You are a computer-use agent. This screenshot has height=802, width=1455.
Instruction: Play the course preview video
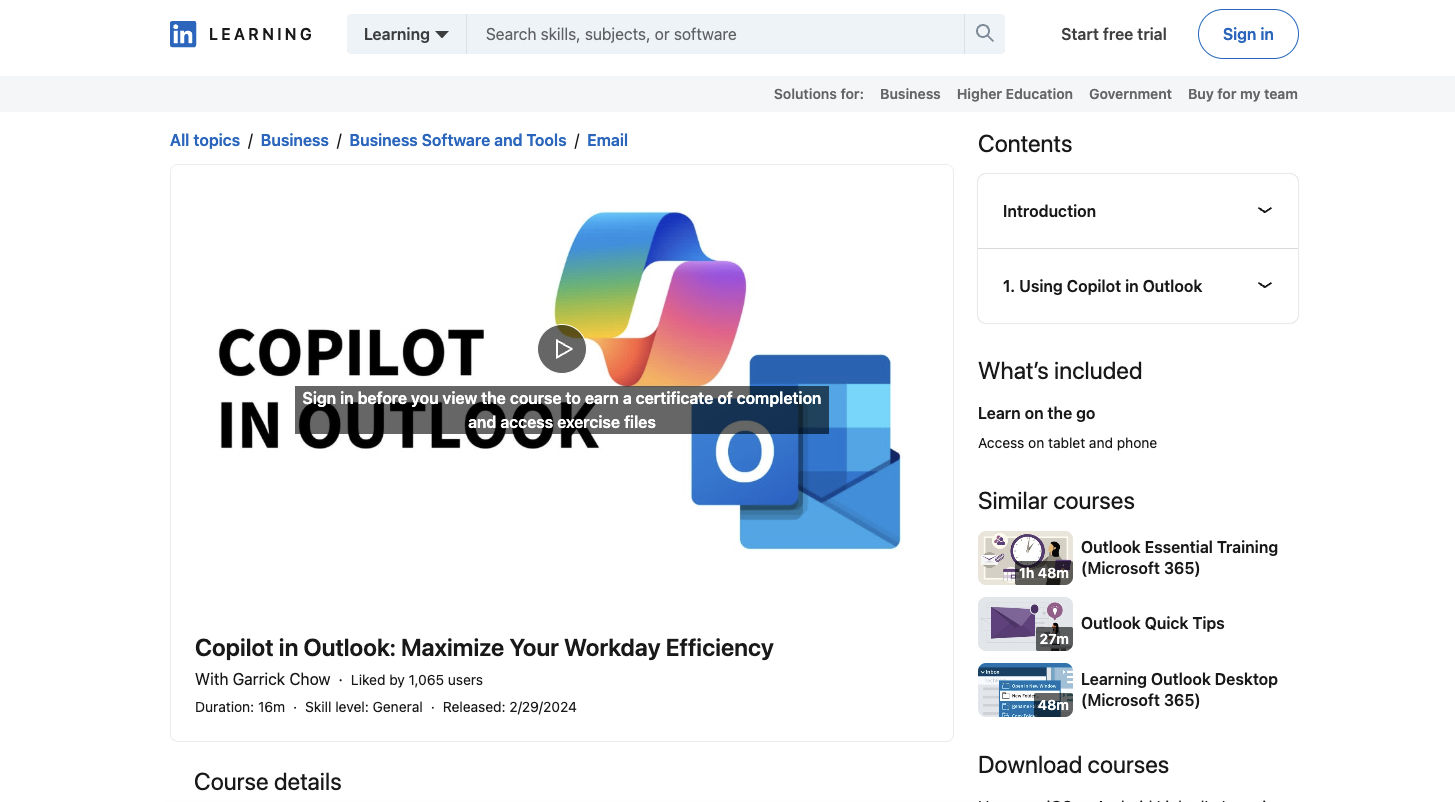(x=562, y=349)
